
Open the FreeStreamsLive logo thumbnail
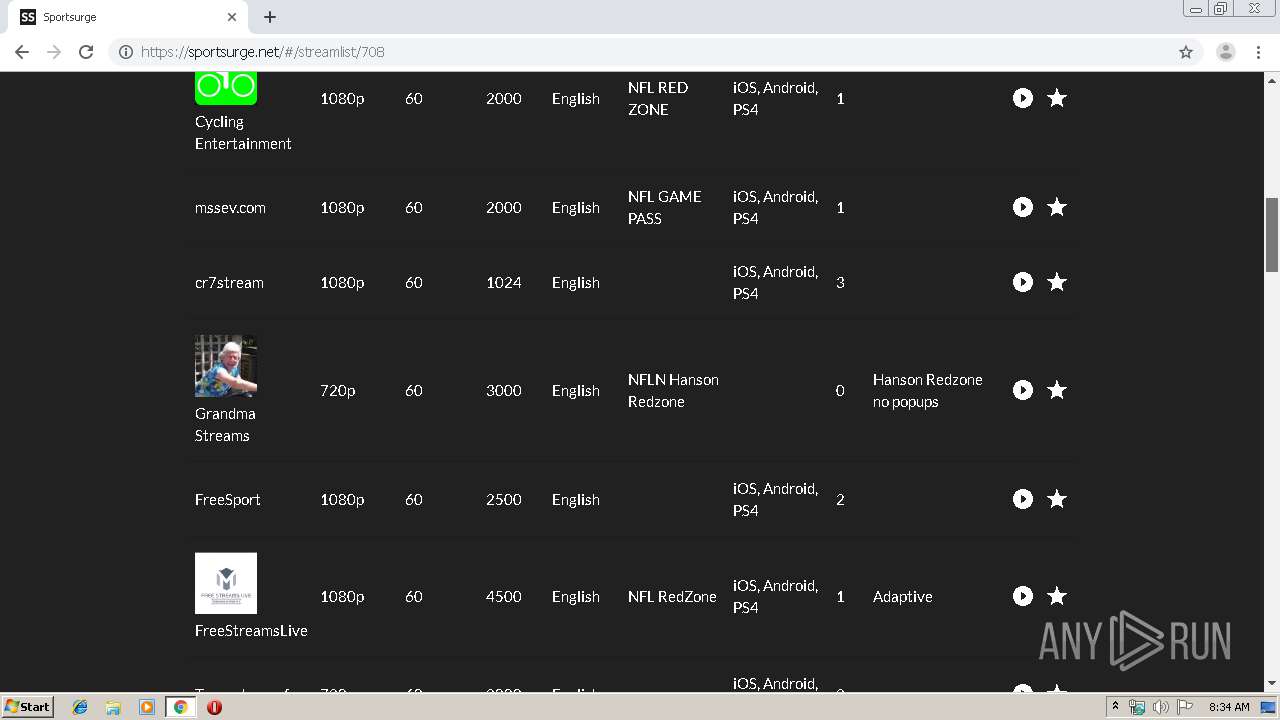click(226, 583)
